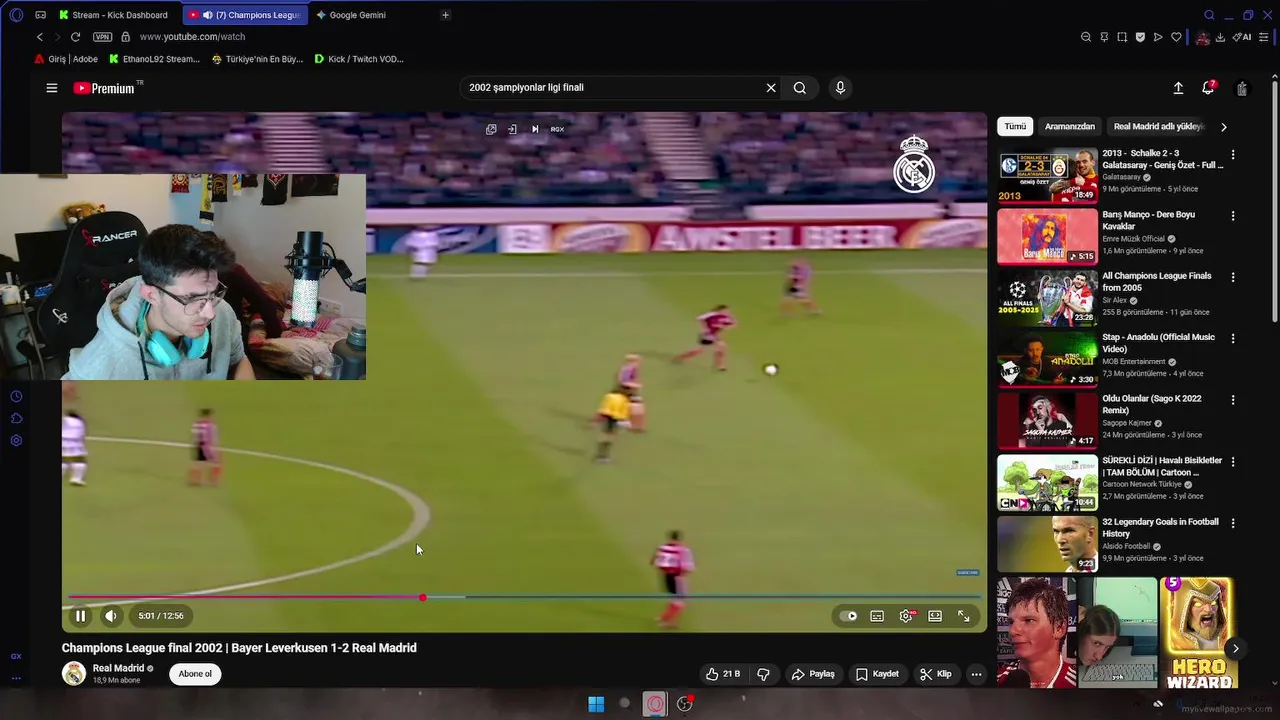This screenshot has height=720, width=1280.
Task: Open Opera menu logo
Action: (16, 15)
